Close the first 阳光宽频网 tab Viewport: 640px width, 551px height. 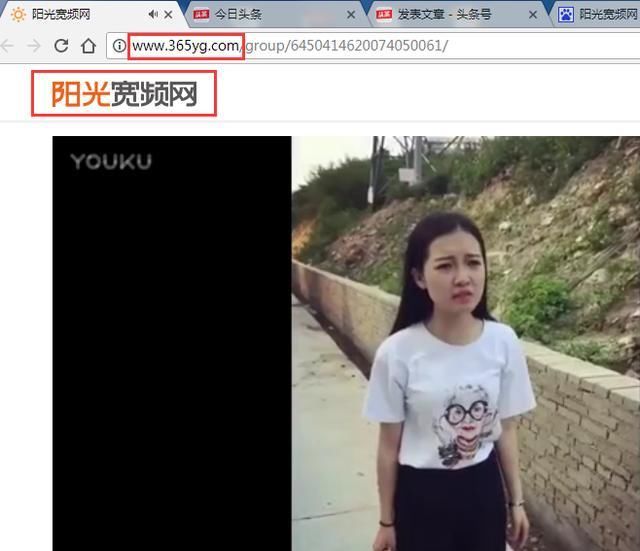pyautogui.click(x=168, y=15)
